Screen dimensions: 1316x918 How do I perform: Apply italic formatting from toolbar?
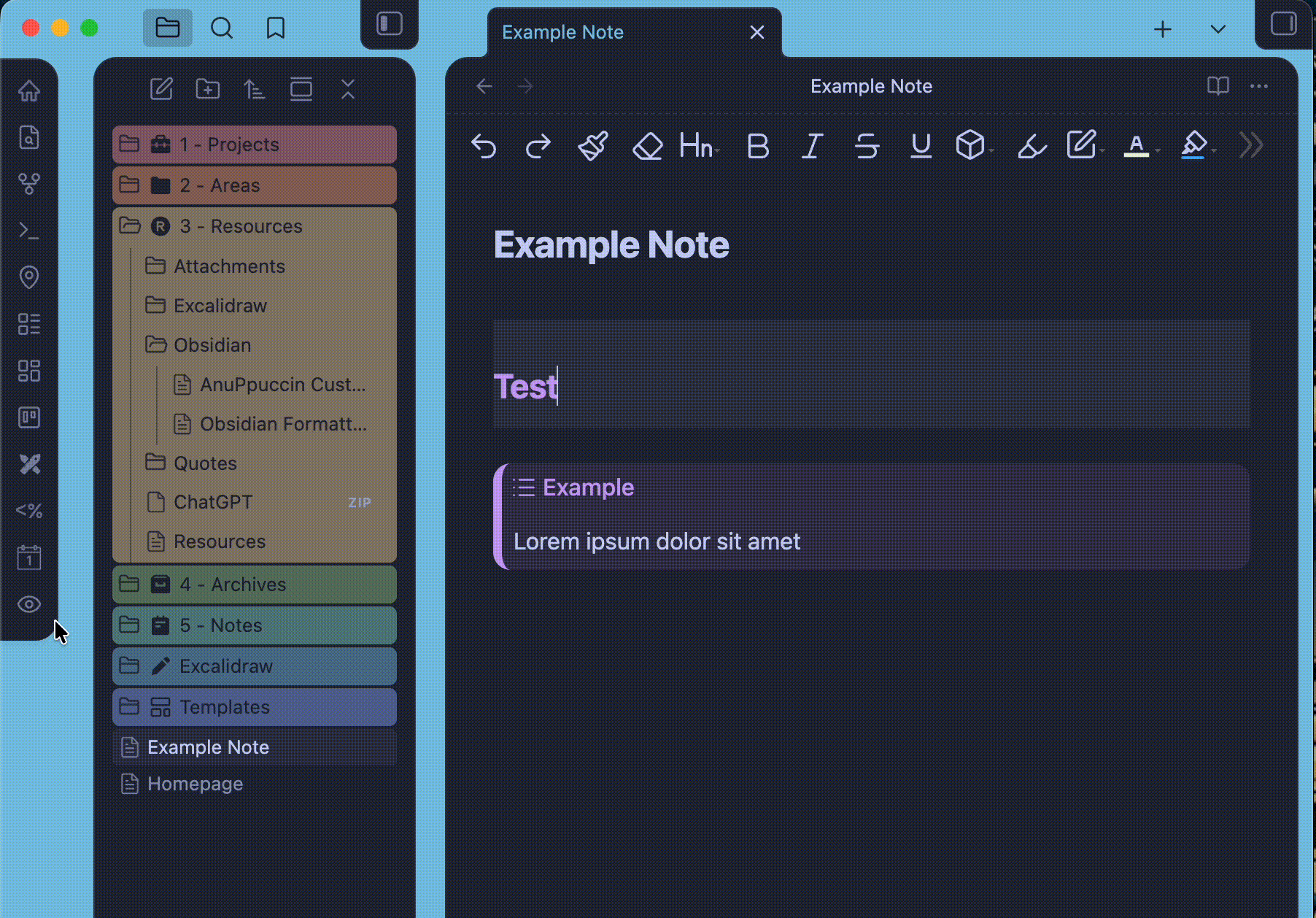click(x=812, y=146)
